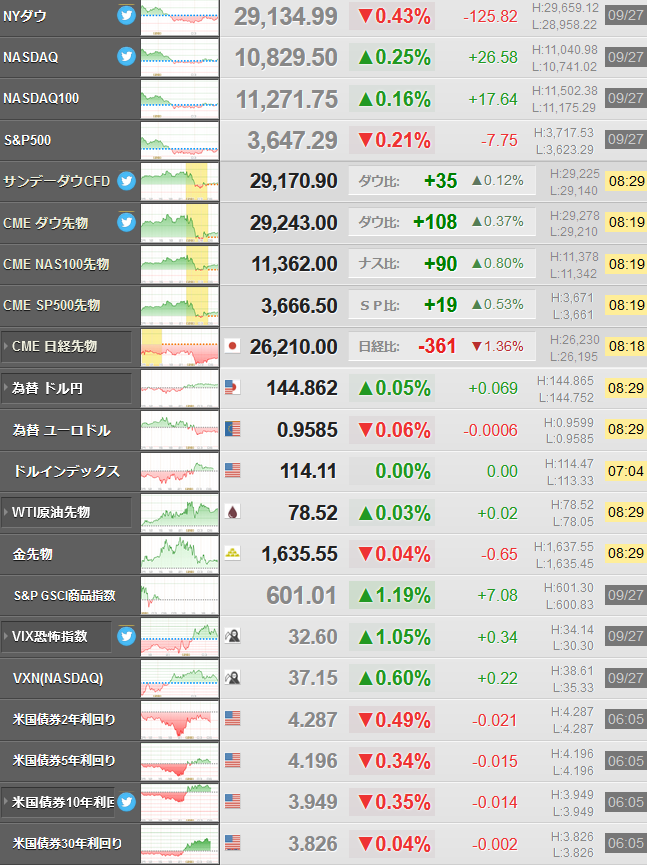Viewport: 647px width, 865px height.
Task: Open the CME SP500先物 label
Action: 52,305
